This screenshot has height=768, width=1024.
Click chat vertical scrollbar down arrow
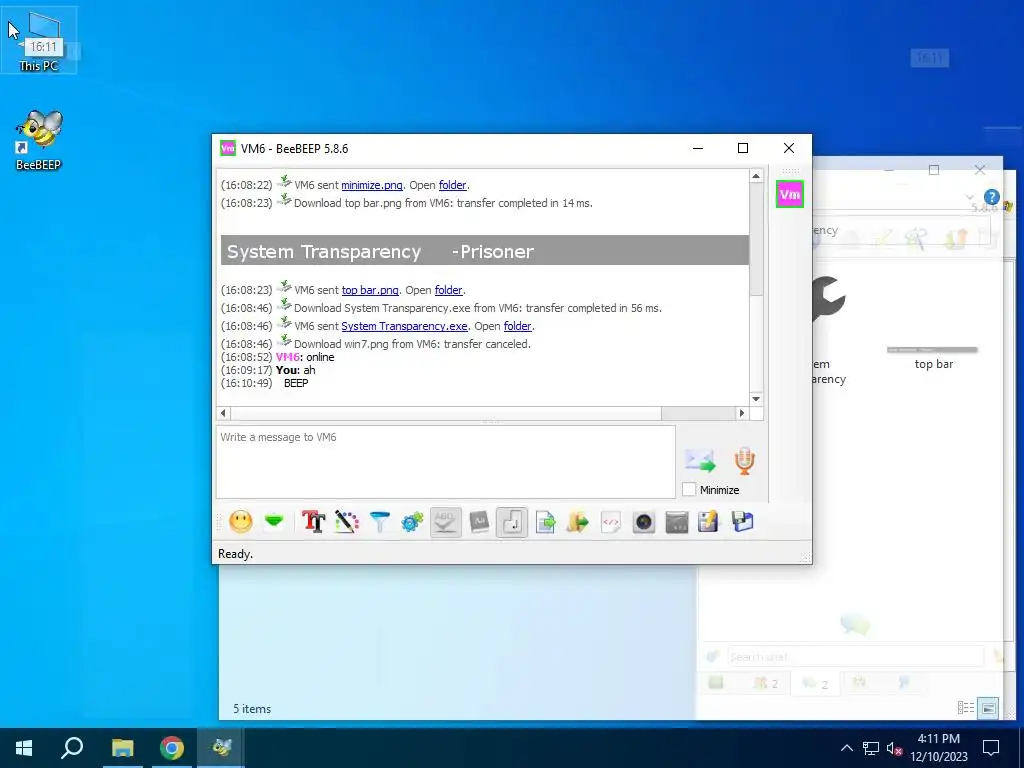pyautogui.click(x=756, y=399)
